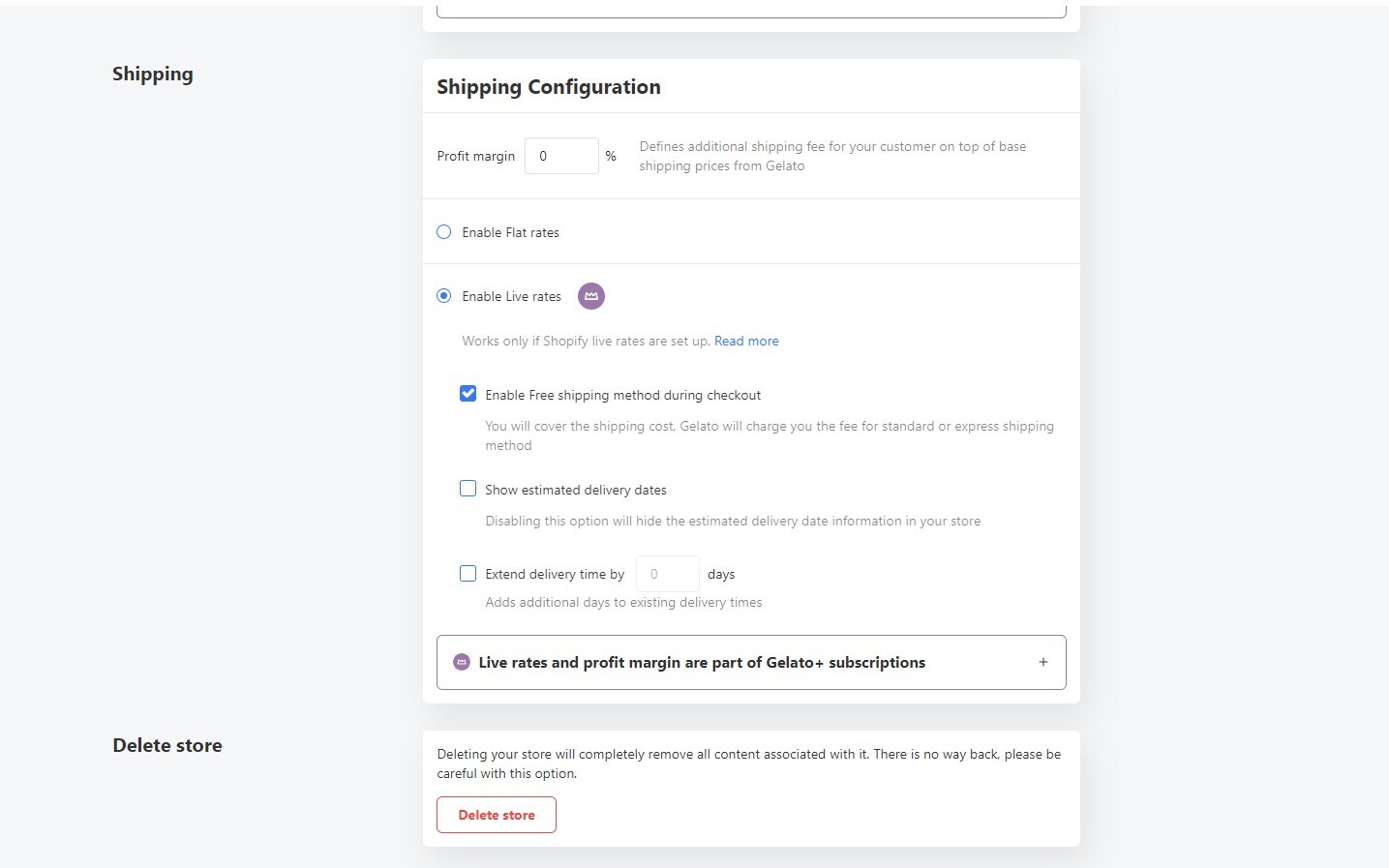Click the Show estimated delivery dates label
Viewport: 1389px width, 868px height.
click(x=576, y=490)
